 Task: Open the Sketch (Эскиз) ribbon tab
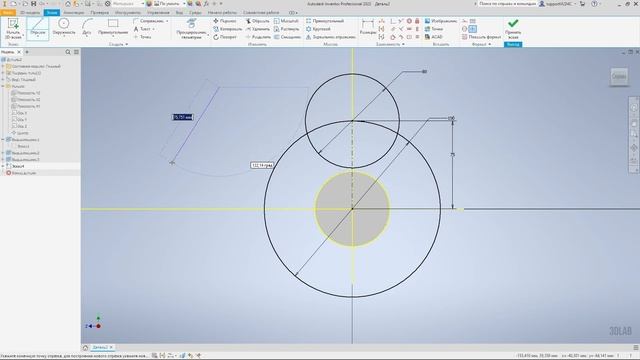tap(51, 13)
